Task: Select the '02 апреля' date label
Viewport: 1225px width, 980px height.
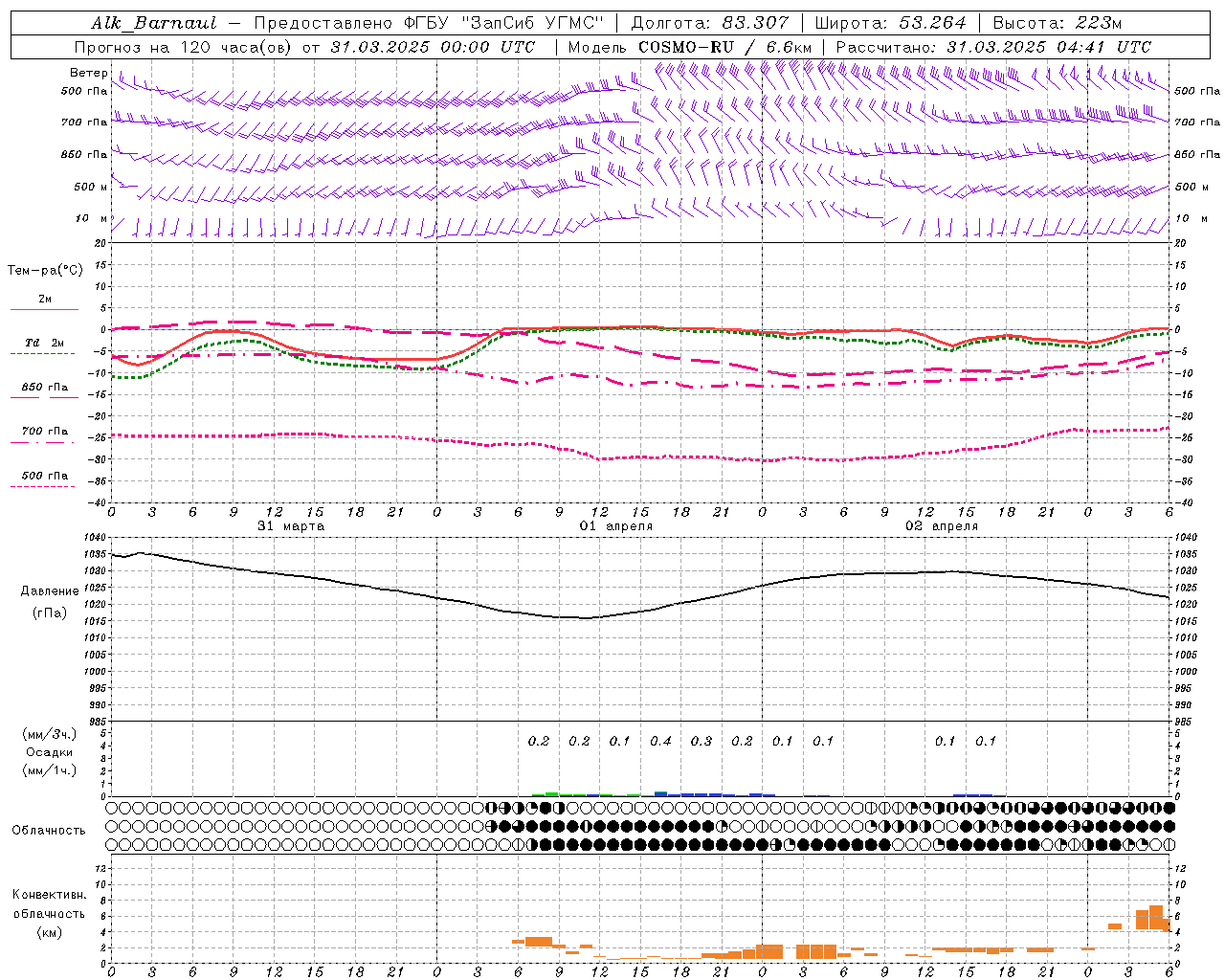Action: point(942,526)
